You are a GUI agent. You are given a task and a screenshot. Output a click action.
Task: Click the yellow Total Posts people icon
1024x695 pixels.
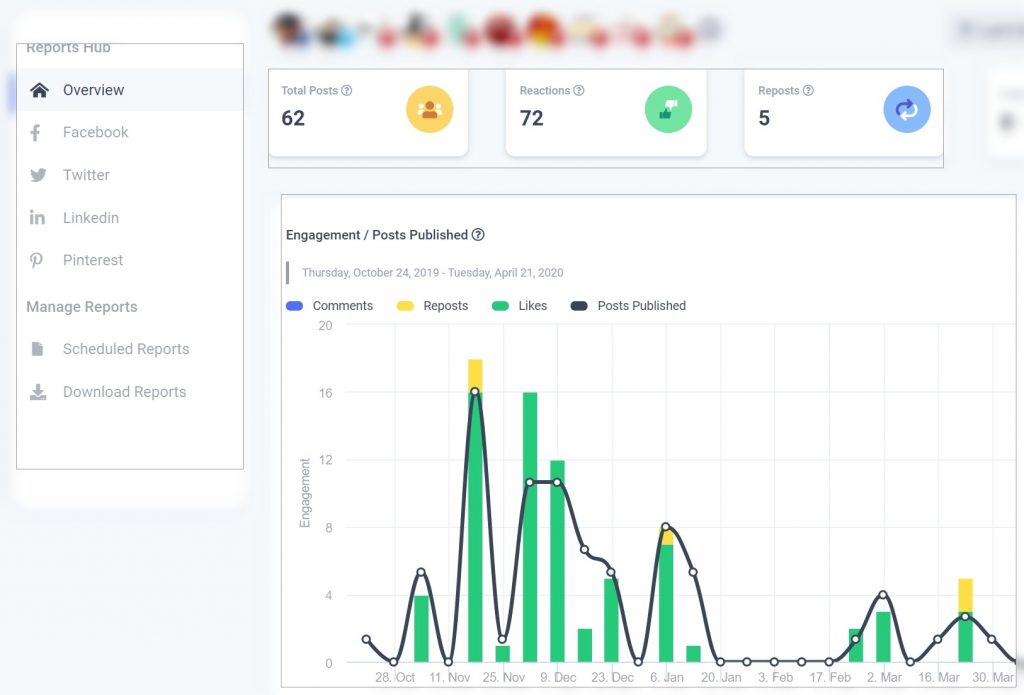coord(429,109)
